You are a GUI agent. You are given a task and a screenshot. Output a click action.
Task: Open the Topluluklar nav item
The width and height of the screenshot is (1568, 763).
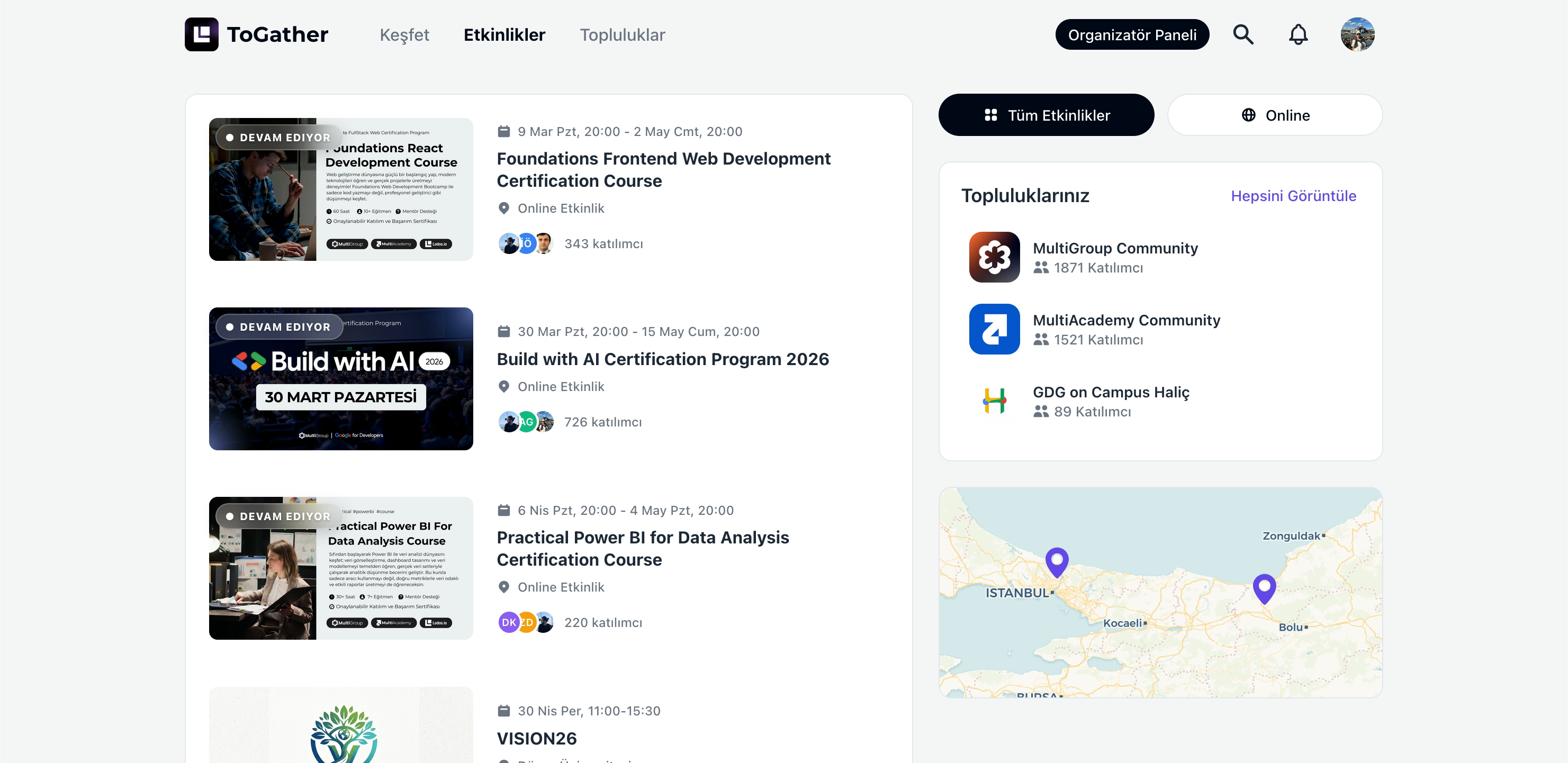622,35
